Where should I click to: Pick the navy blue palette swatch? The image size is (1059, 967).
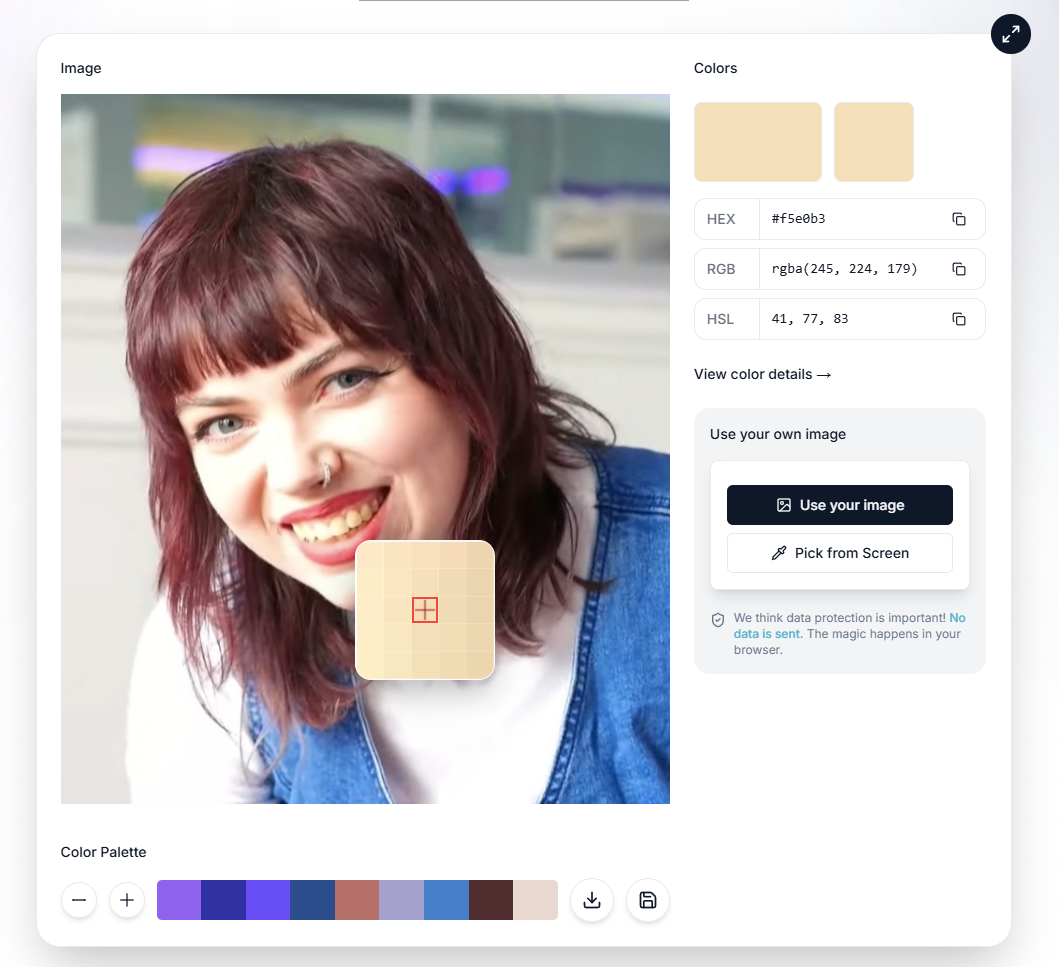tap(313, 900)
